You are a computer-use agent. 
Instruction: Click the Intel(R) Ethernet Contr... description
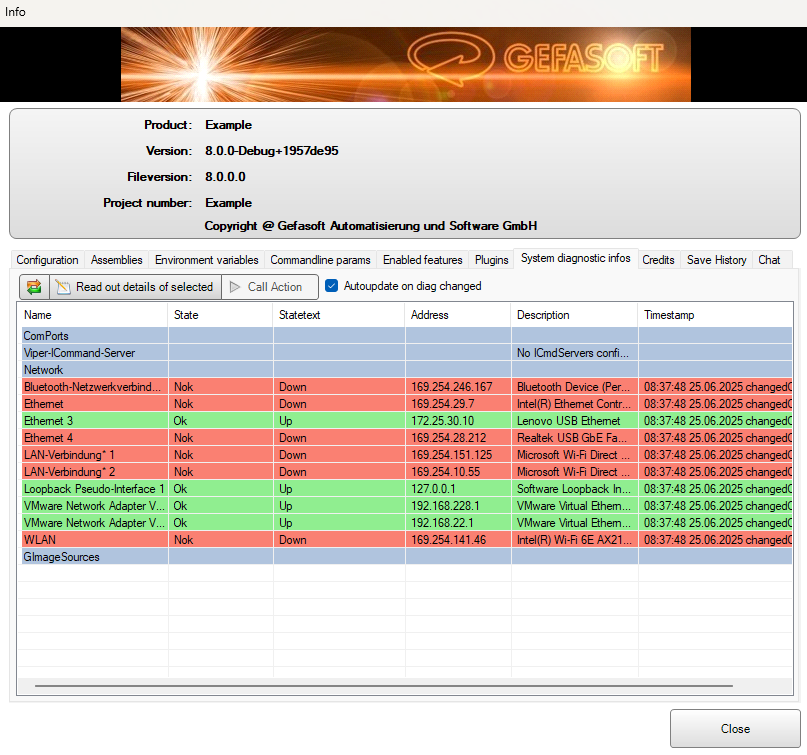[573, 403]
